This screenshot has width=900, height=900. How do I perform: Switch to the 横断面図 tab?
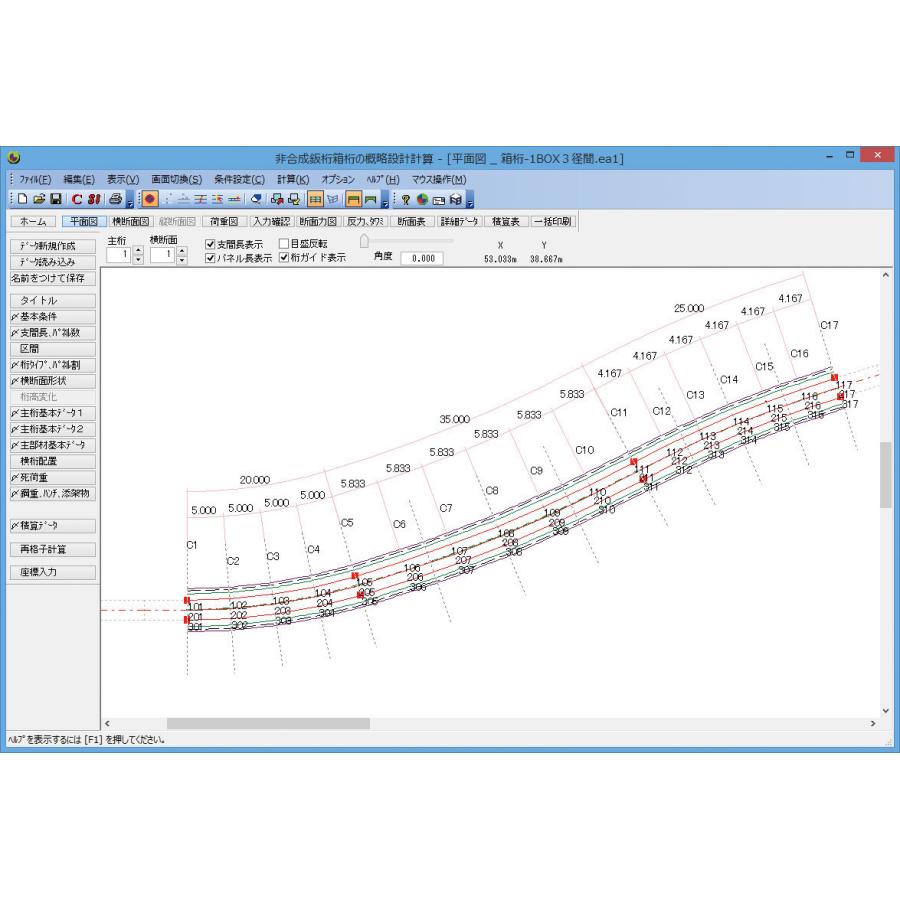tap(130, 222)
